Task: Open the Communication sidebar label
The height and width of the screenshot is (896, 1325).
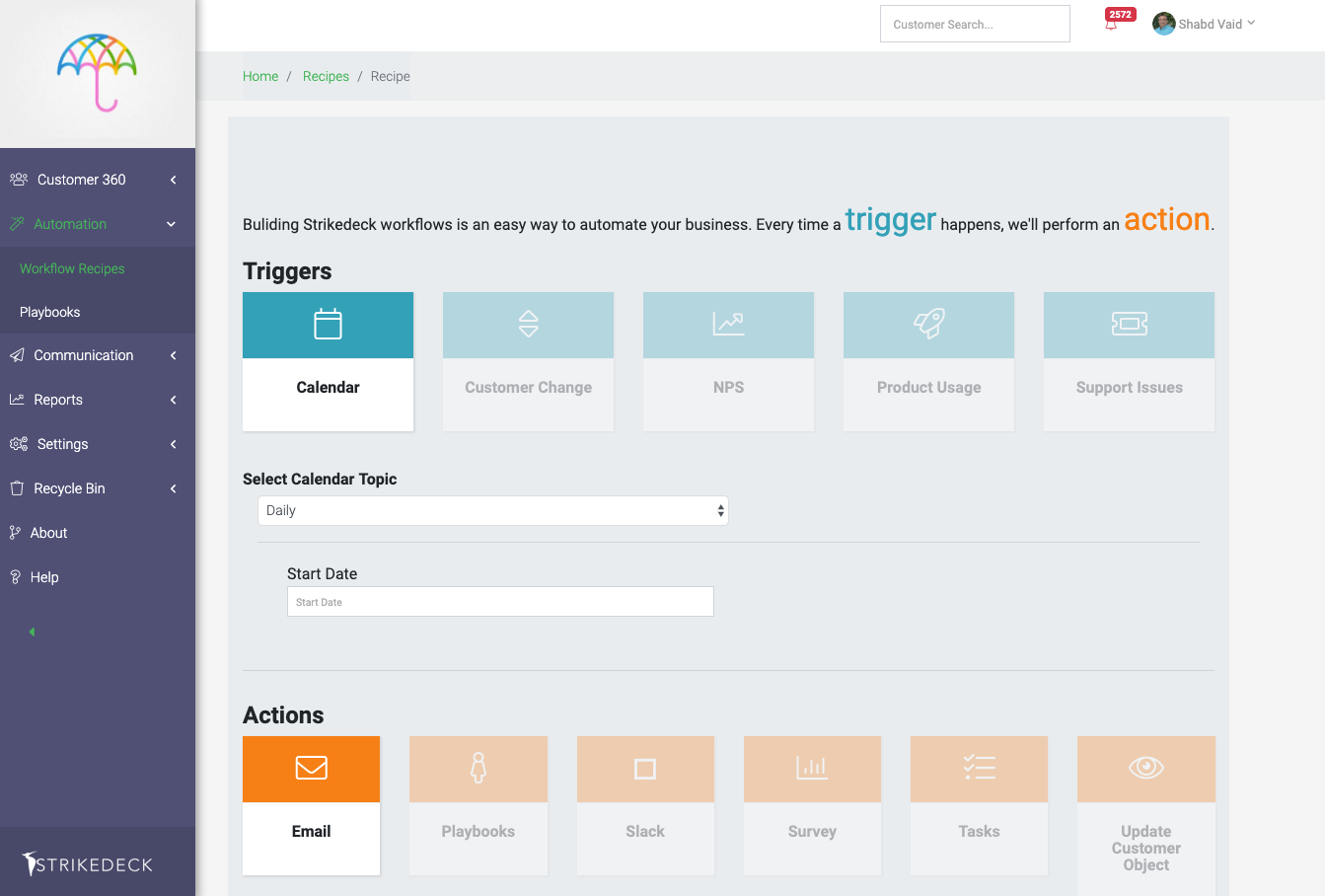Action: [84, 355]
